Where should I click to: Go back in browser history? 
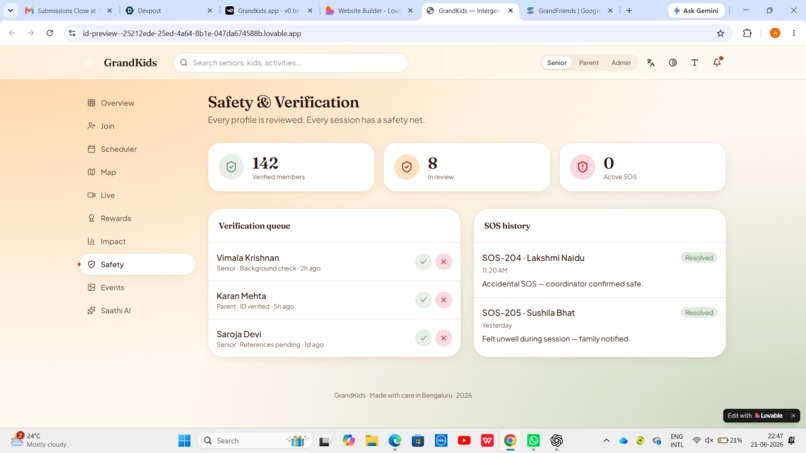pos(12,33)
